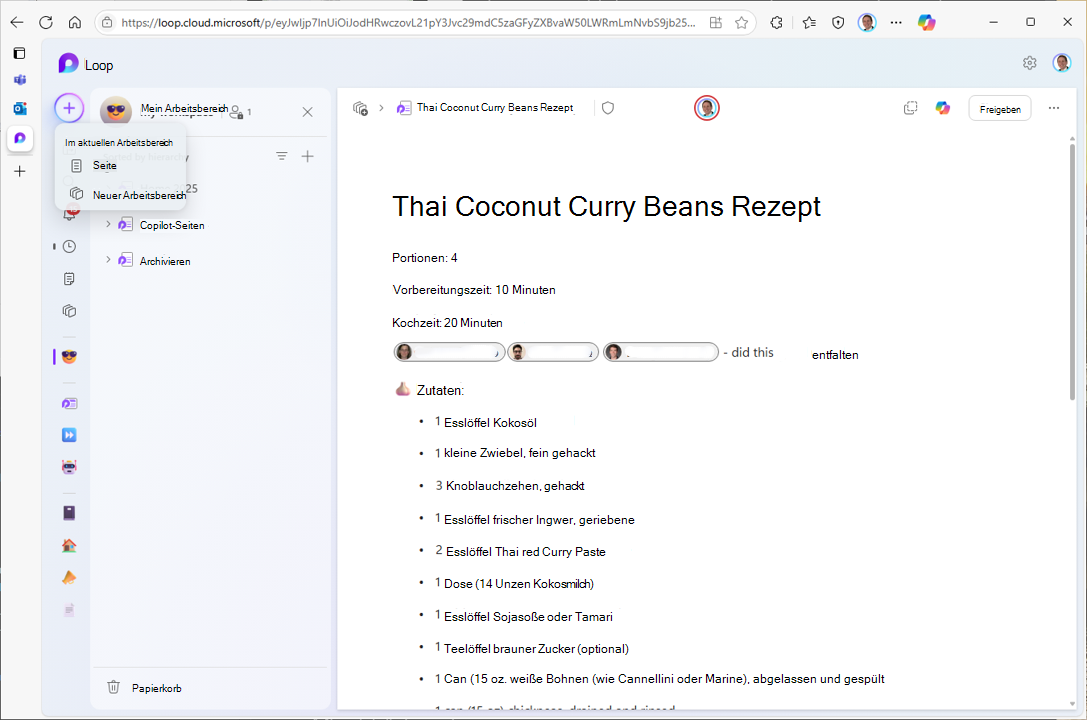1087x720 pixels.
Task: Click the Kochzeit: 20 Minuten line
Action: point(447,323)
